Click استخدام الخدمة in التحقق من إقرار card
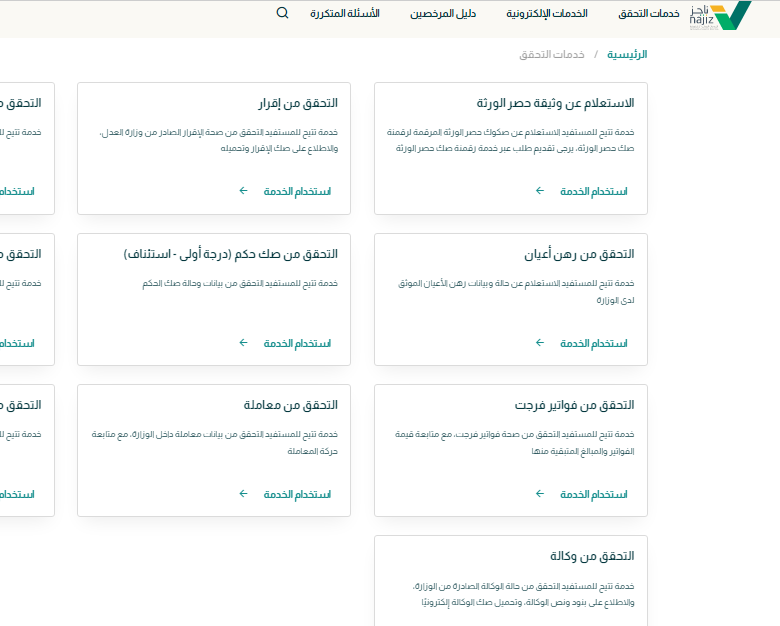The height and width of the screenshot is (626, 780). tap(297, 191)
